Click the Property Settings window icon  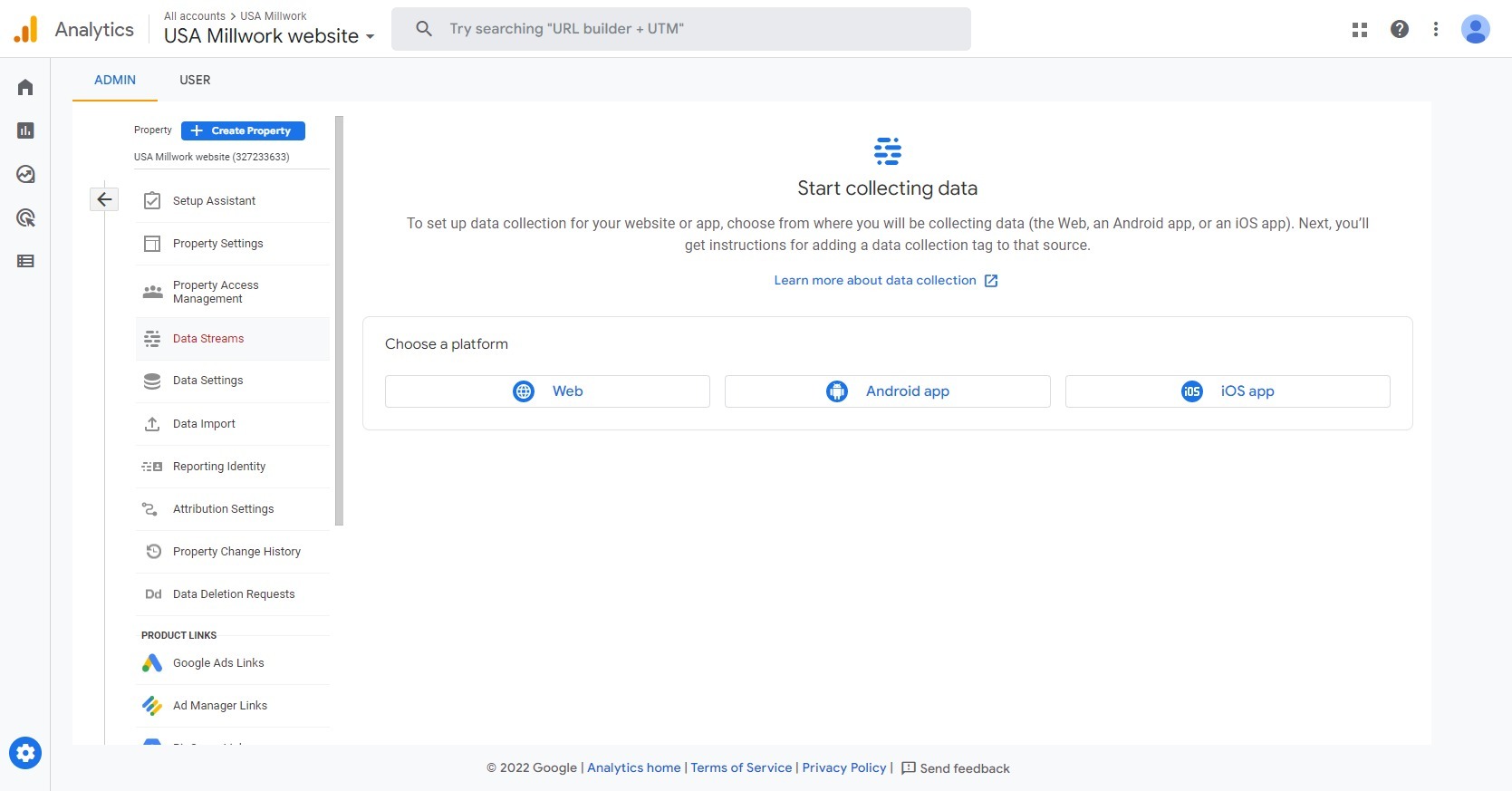152,244
